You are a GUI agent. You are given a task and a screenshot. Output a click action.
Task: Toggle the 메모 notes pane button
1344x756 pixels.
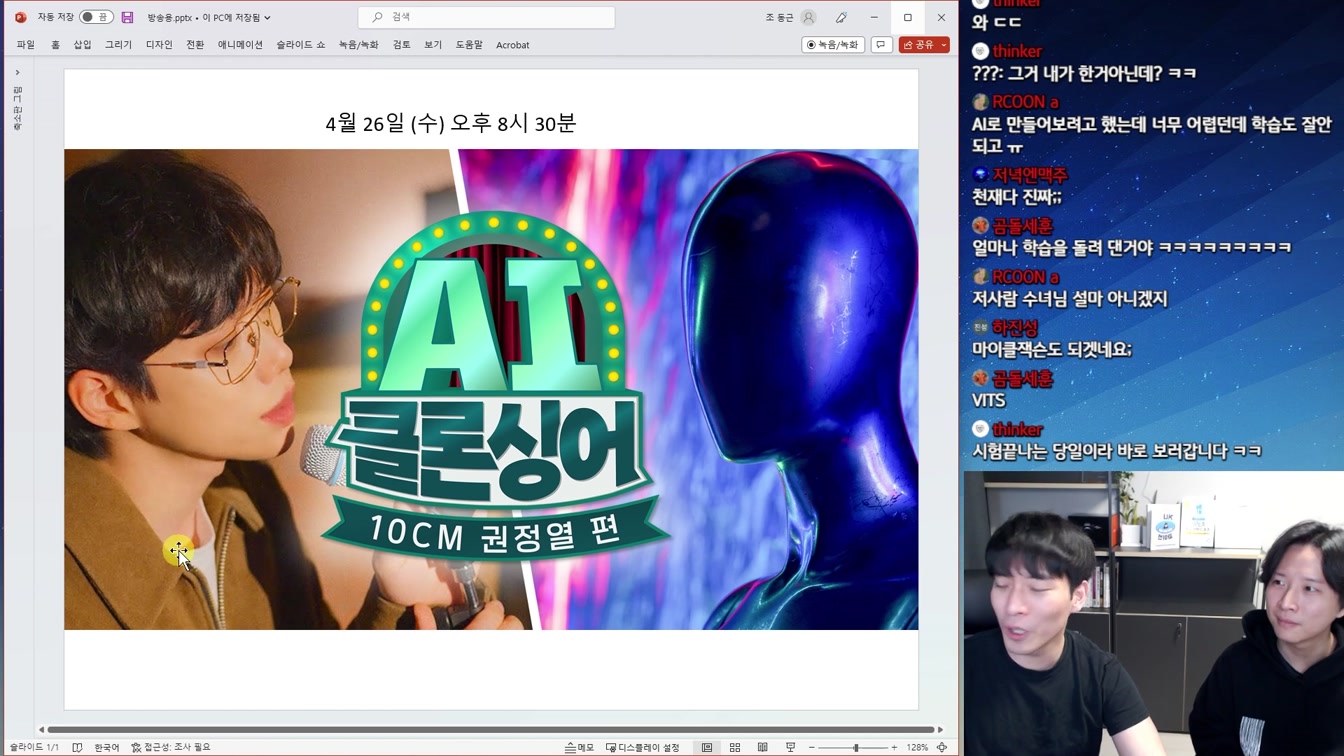579,747
